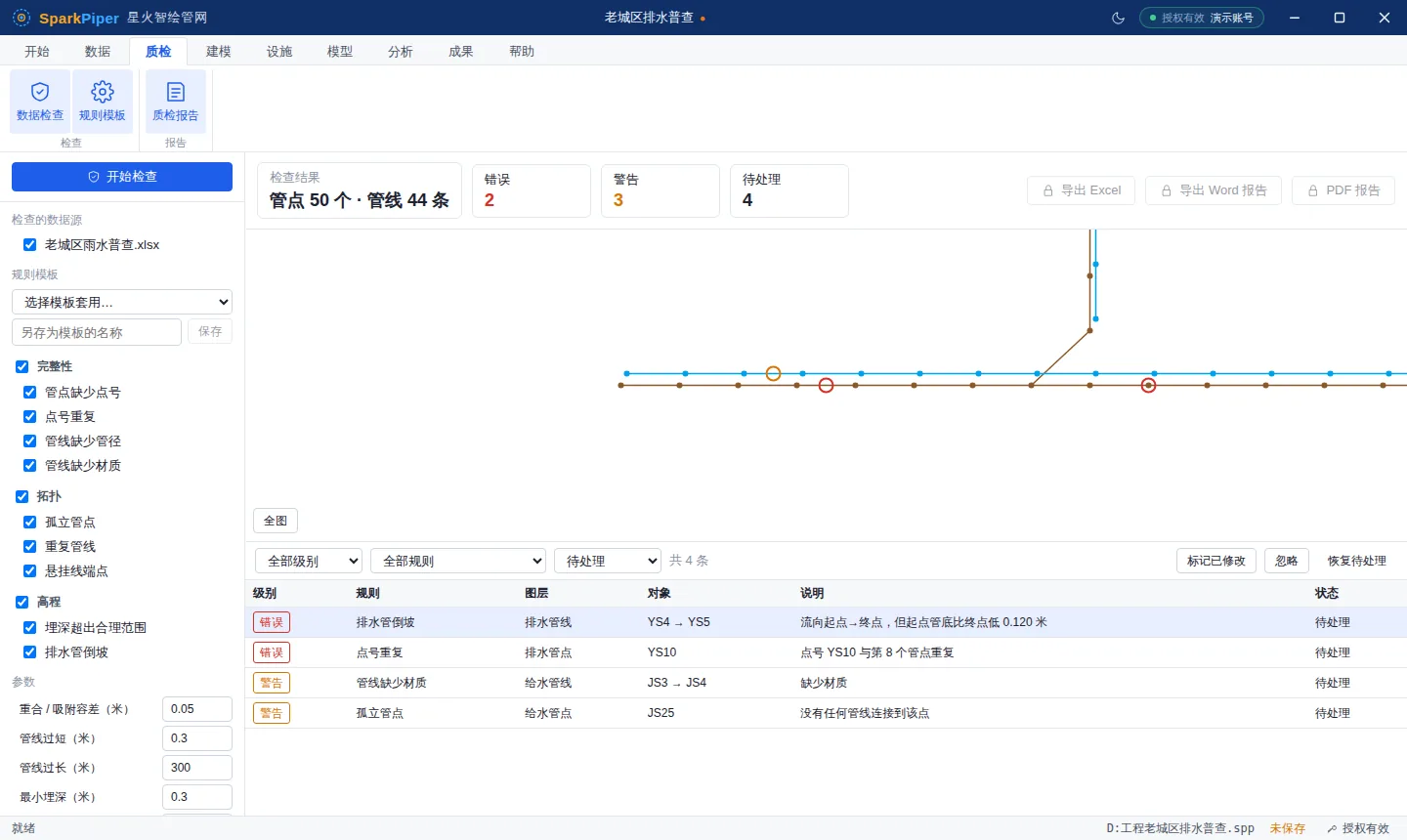Click 错误 badge in 点号重复 row
This screenshot has height=840, width=1407.
(272, 652)
